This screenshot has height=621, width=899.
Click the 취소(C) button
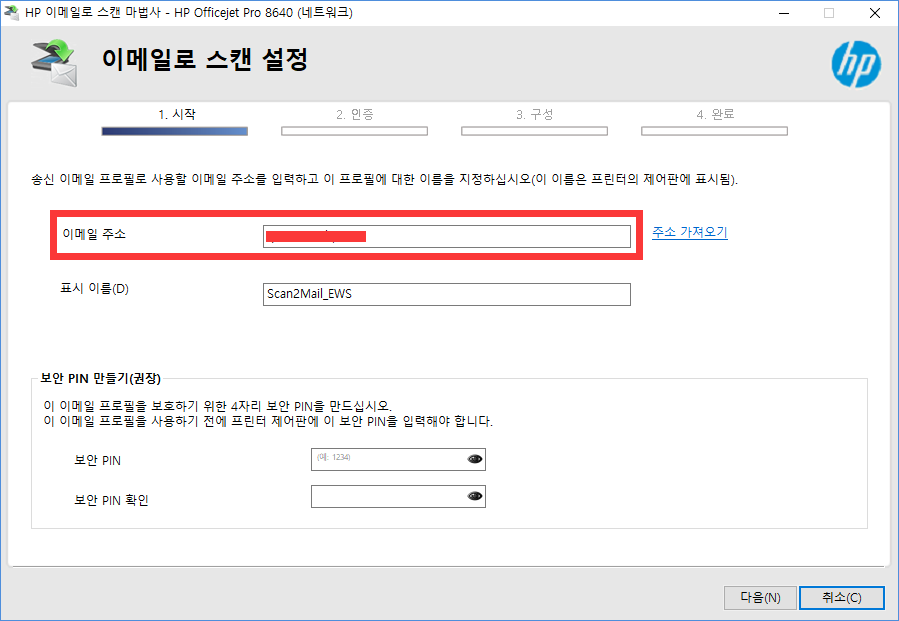click(842, 597)
